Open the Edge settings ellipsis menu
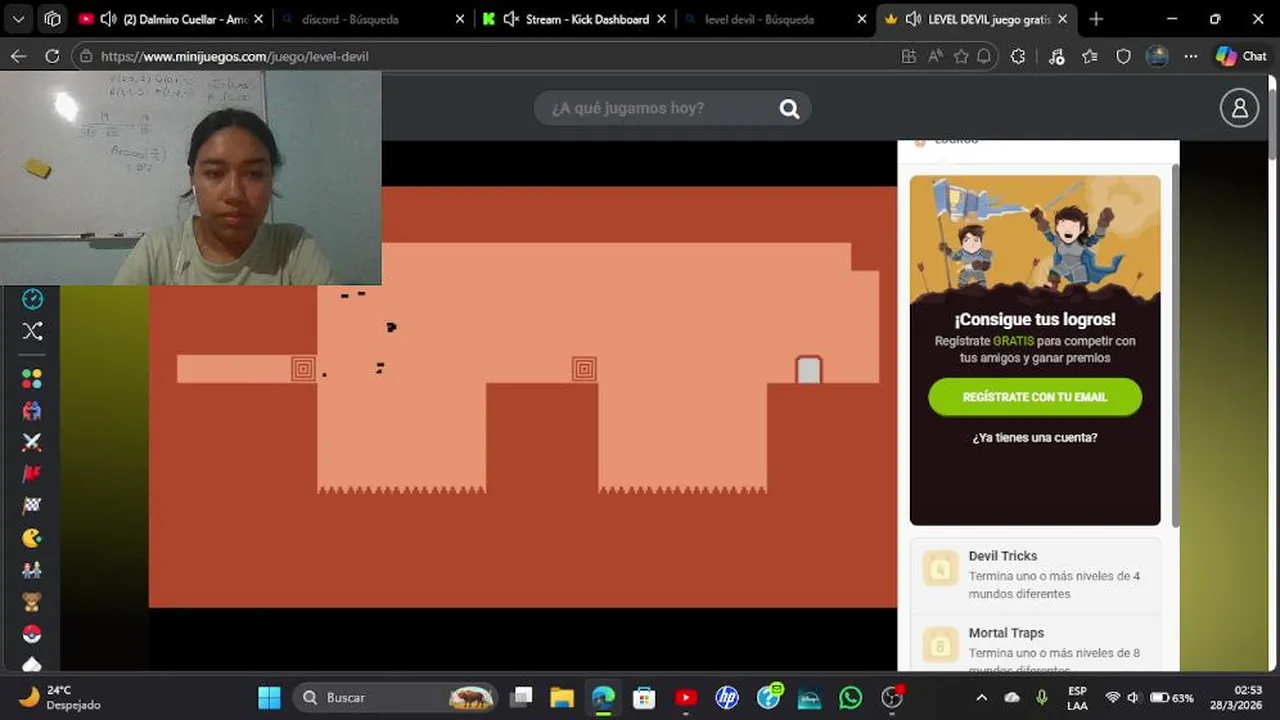This screenshot has height=720, width=1280. tap(1190, 57)
